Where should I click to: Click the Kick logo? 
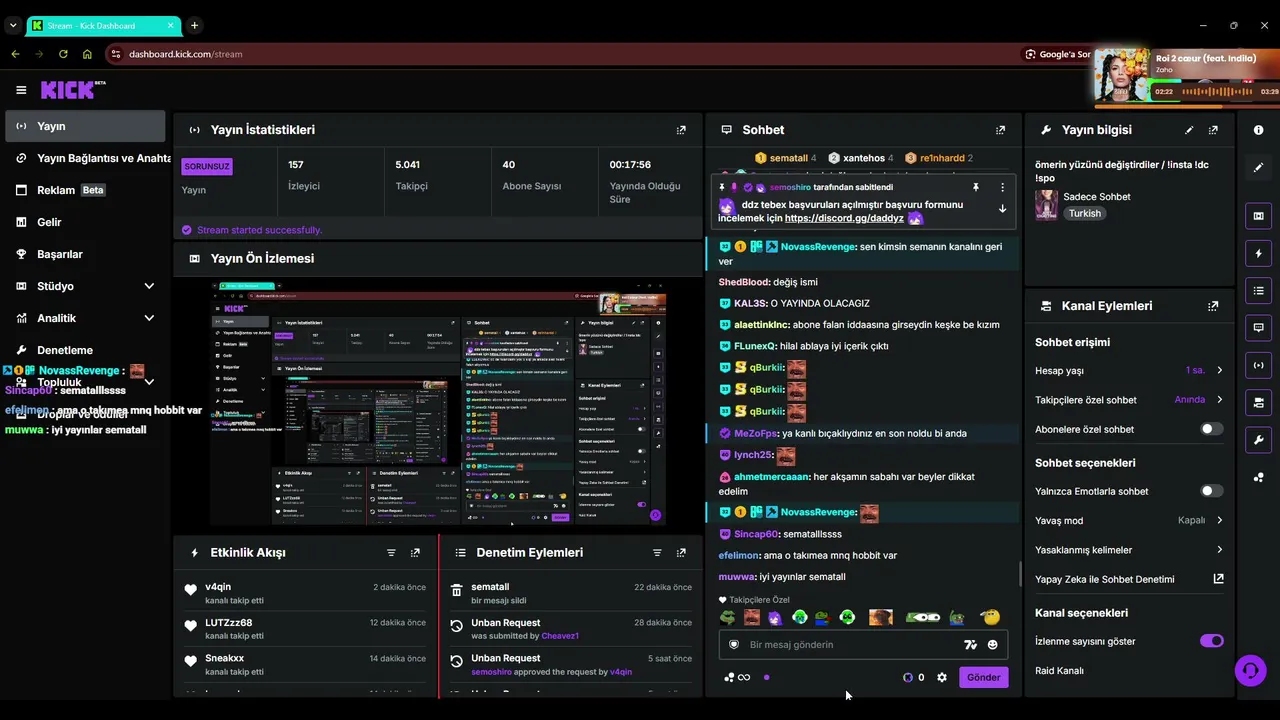73,90
